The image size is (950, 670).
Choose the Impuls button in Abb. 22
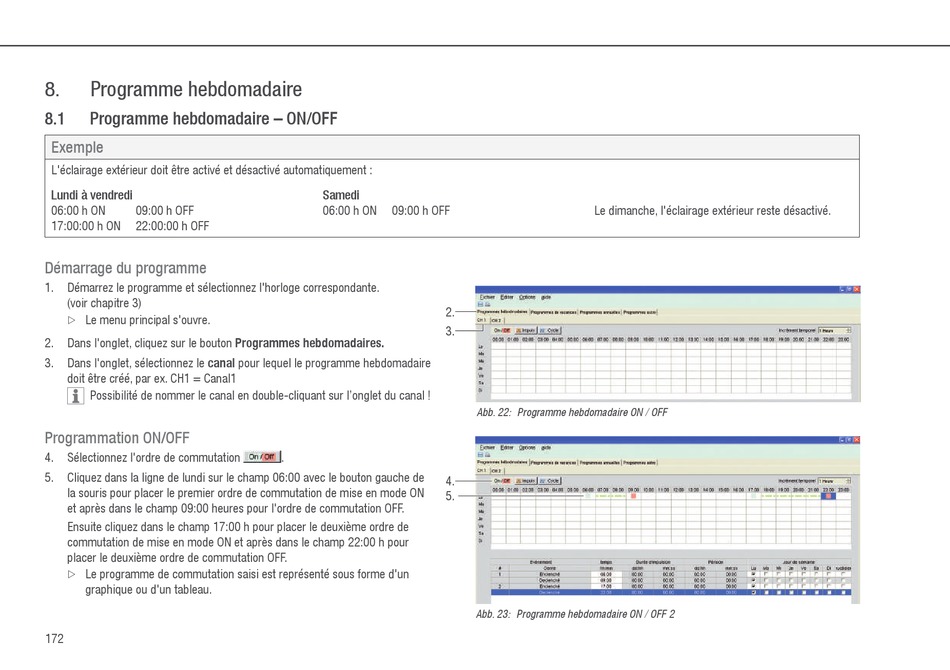click(x=525, y=331)
